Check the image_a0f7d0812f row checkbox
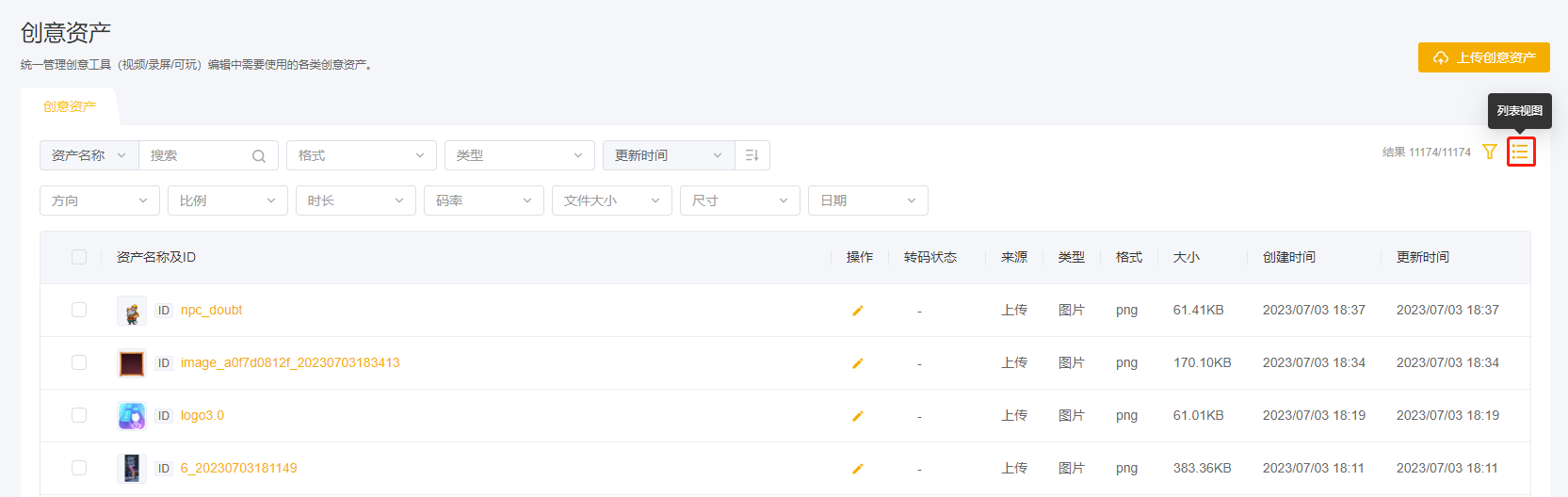The height and width of the screenshot is (497, 1568). (x=79, y=362)
